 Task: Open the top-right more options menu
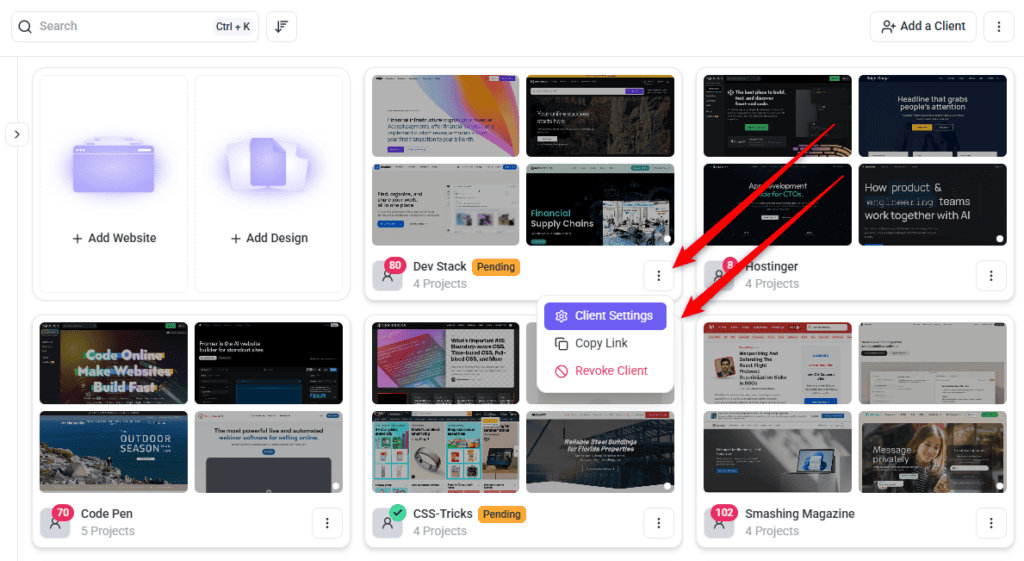(999, 27)
